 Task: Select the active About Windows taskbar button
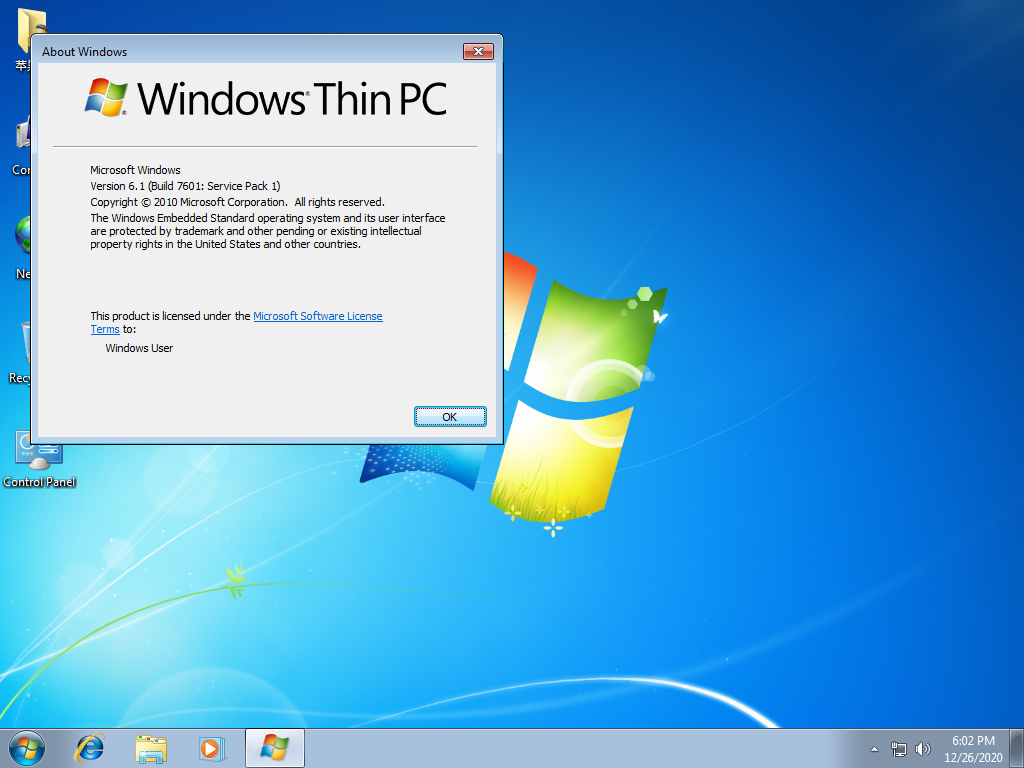[273, 747]
